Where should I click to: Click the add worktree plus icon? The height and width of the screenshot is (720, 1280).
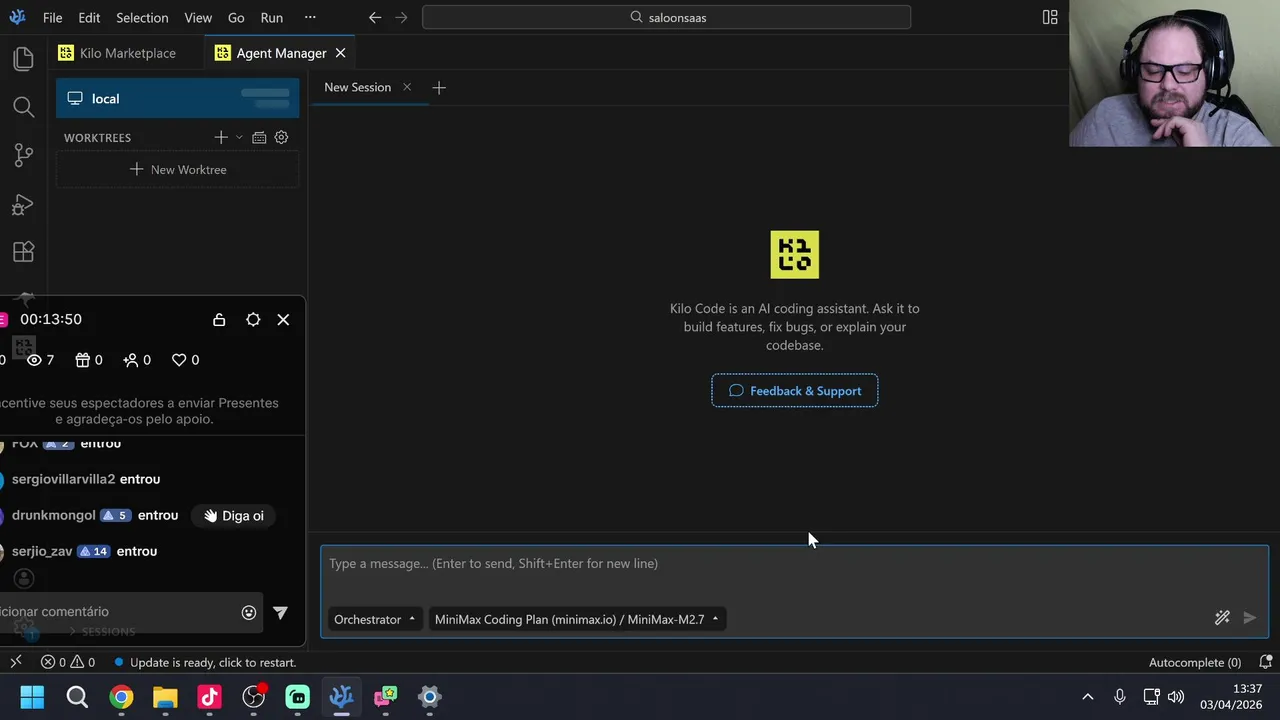click(221, 137)
